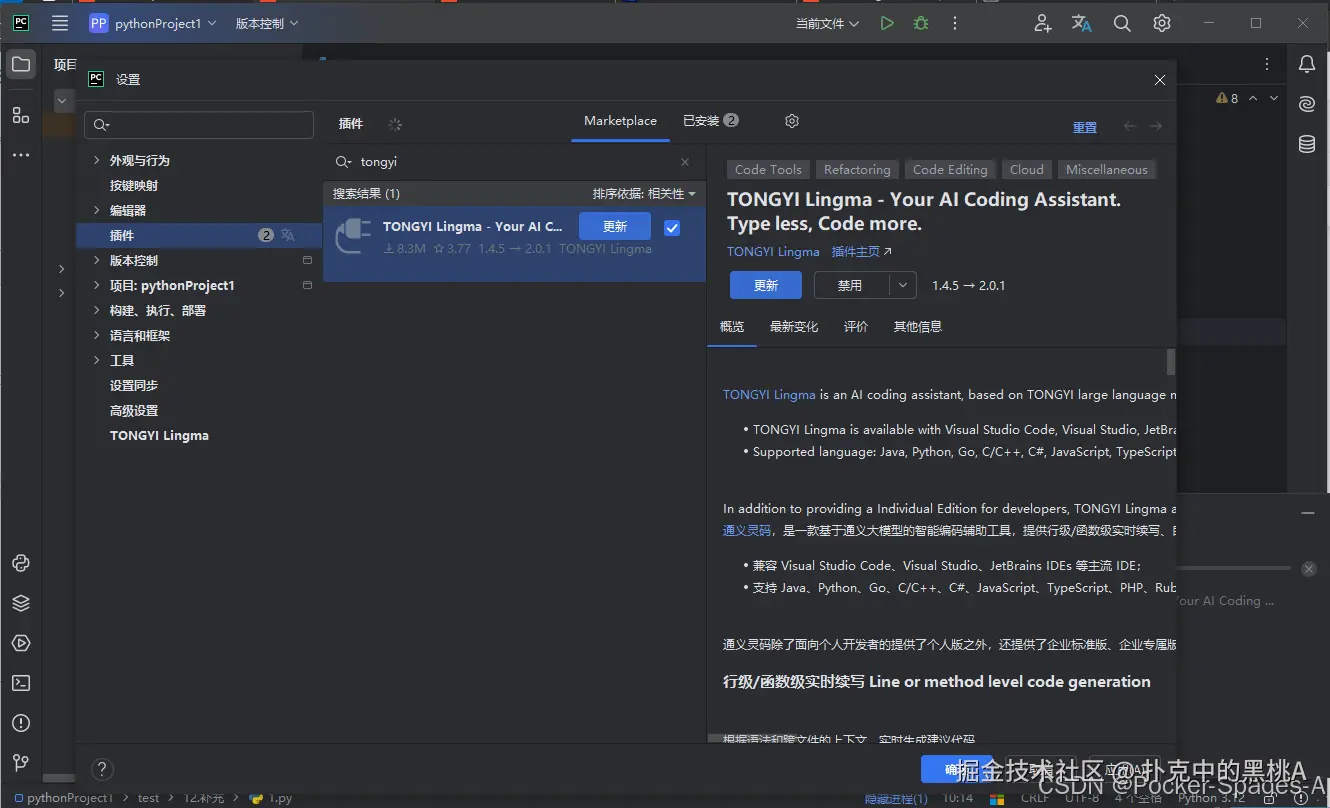This screenshot has width=1330, height=808.
Task: Cancel the background progress task
Action: [1308, 569]
